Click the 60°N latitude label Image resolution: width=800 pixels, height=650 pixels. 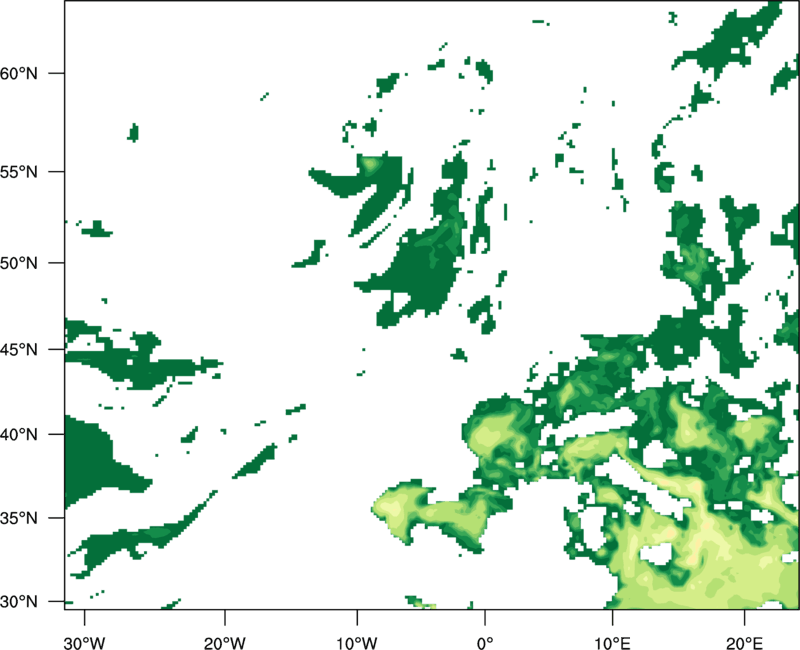[19, 73]
